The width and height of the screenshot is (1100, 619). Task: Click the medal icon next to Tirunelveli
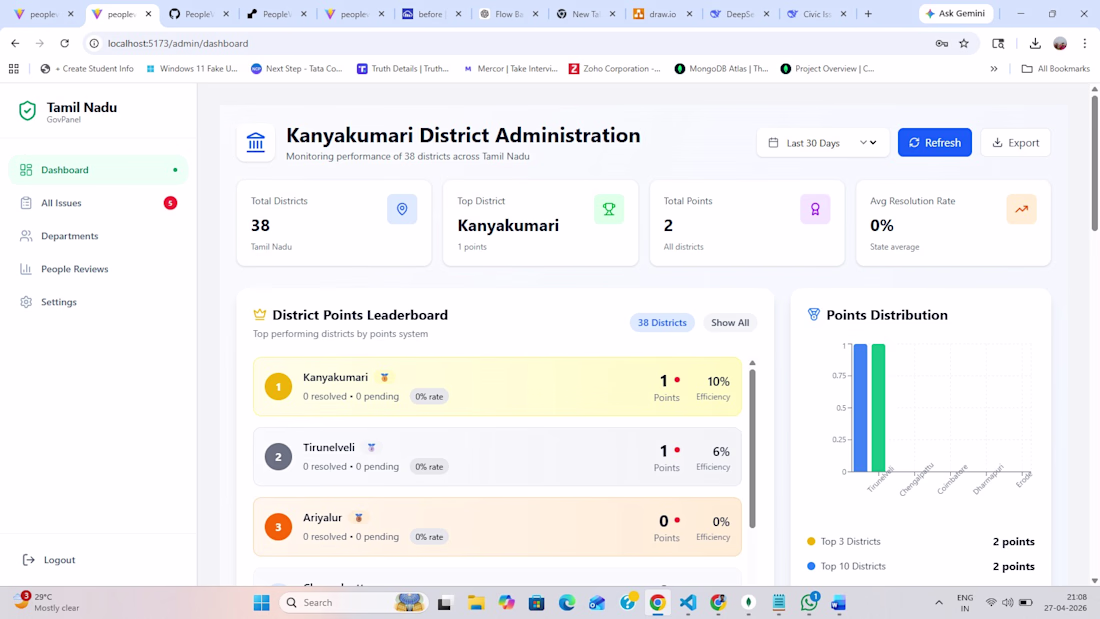click(372, 448)
